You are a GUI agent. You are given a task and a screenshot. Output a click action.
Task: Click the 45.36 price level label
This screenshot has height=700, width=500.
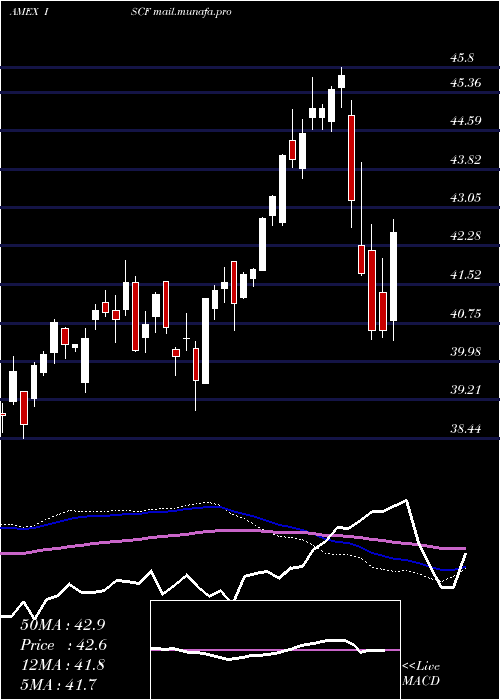pos(466,83)
